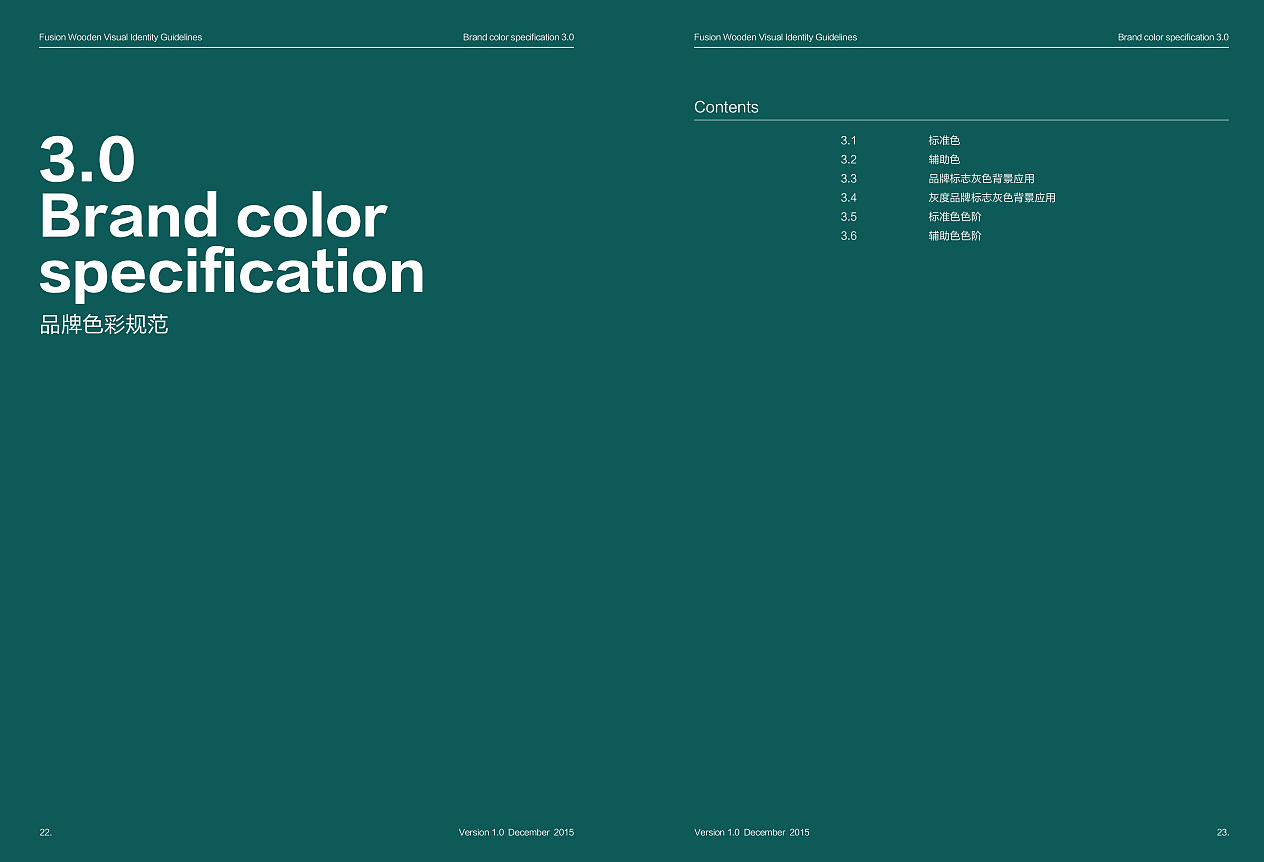Viewport: 1264px width, 862px height.
Task: Click section number '3.6'
Action: 848,236
